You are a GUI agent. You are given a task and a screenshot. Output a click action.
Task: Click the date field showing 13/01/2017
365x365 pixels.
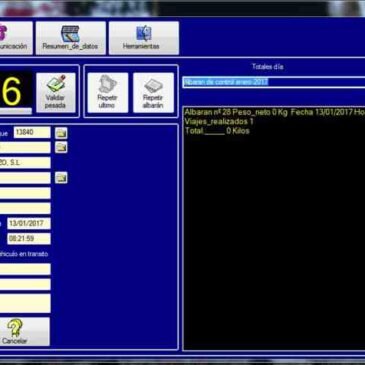[x=29, y=224]
